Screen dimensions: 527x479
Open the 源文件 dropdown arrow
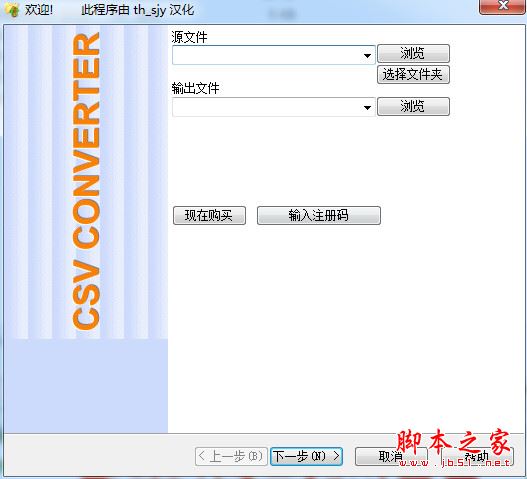[x=367, y=55]
